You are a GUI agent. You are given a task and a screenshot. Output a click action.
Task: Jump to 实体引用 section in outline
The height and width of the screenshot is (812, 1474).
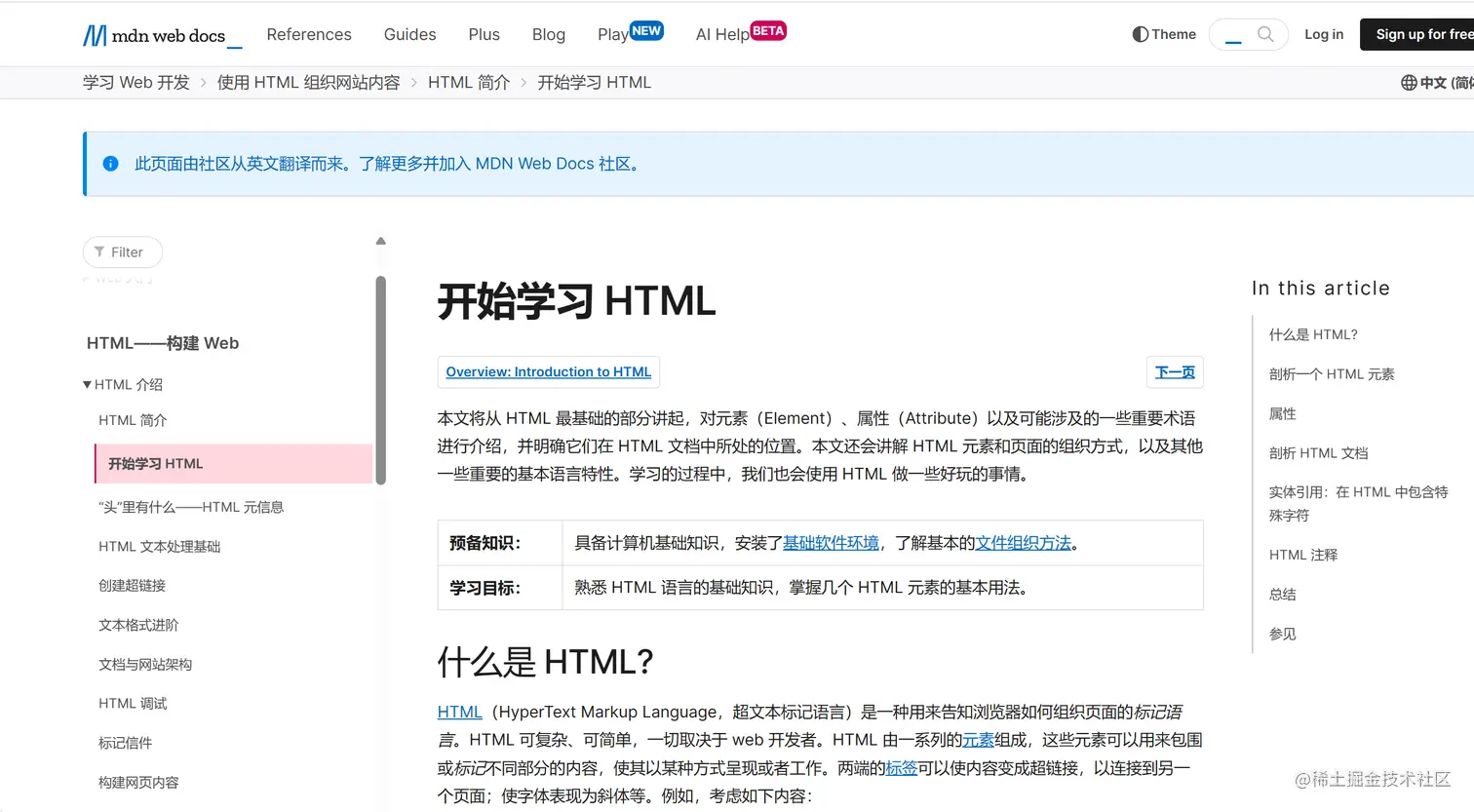point(1359,504)
